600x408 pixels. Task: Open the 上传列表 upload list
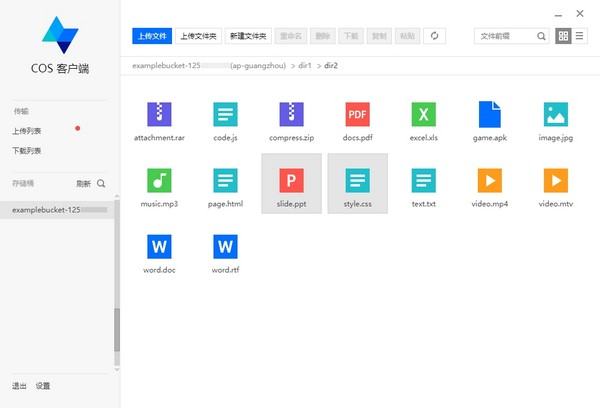click(x=28, y=130)
